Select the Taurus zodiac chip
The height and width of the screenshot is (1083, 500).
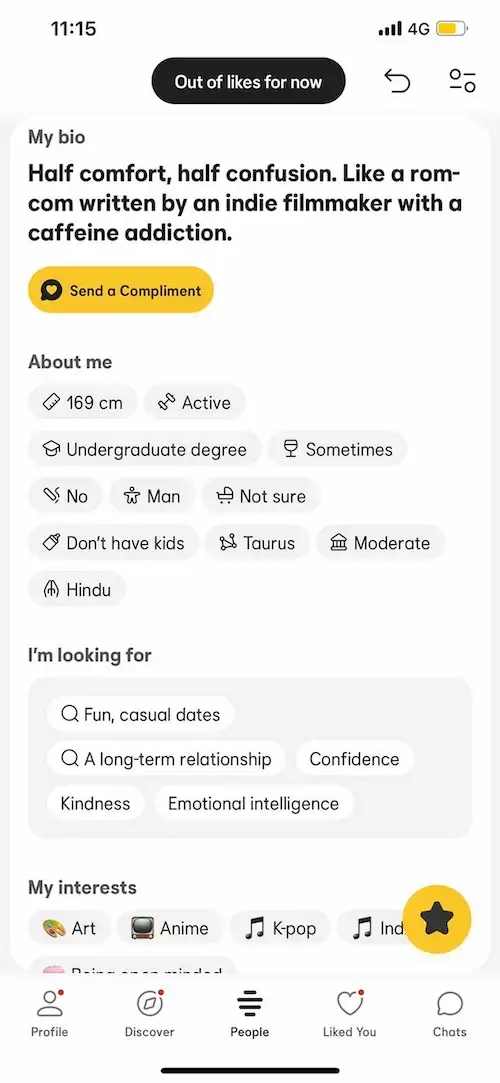tap(257, 543)
